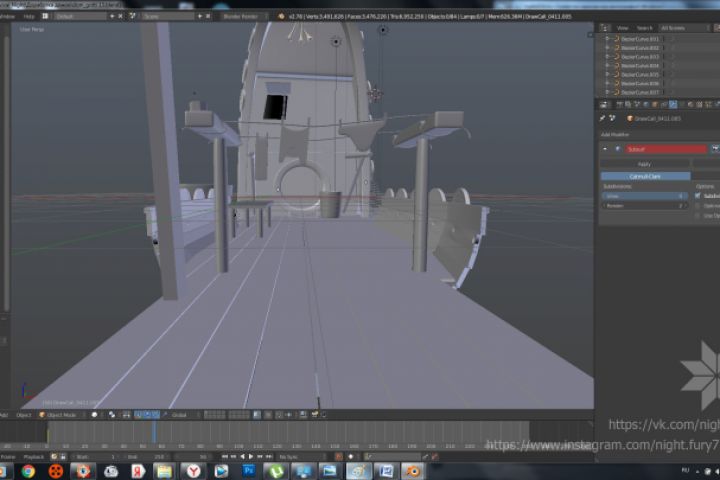Open the Global transform orientation dropdown

click(184, 415)
